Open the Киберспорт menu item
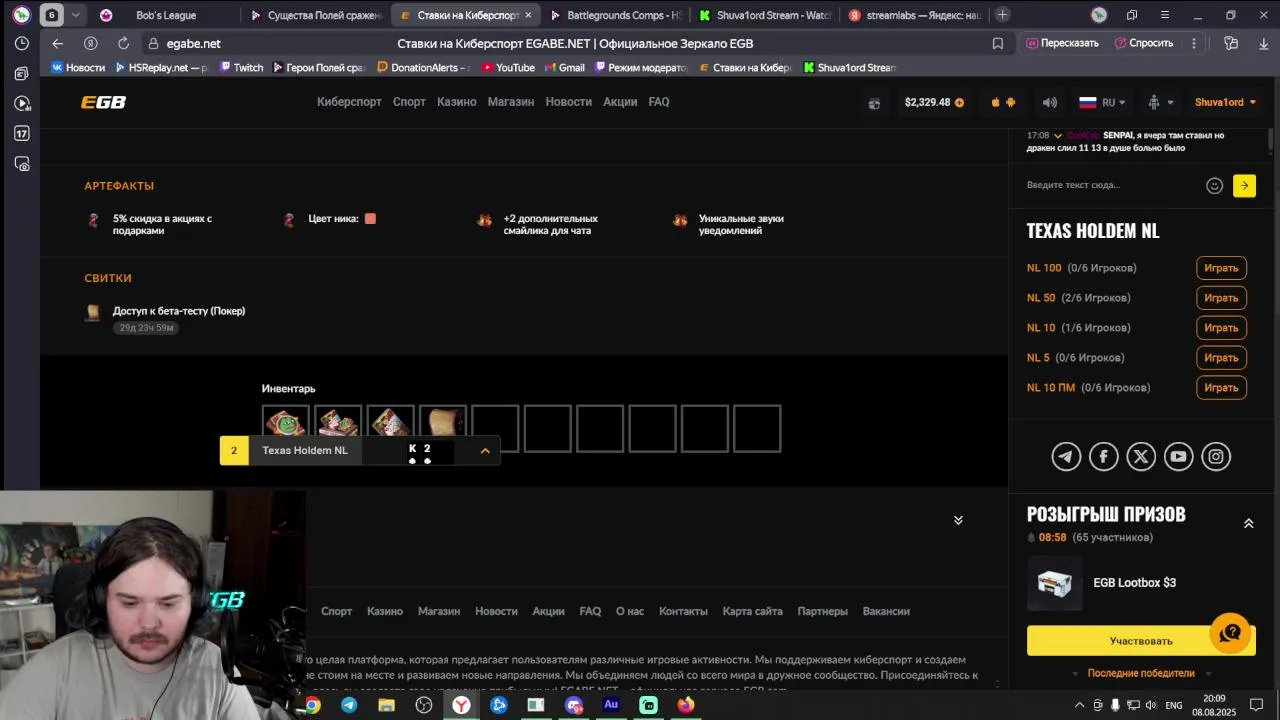1280x720 pixels. pos(349,102)
